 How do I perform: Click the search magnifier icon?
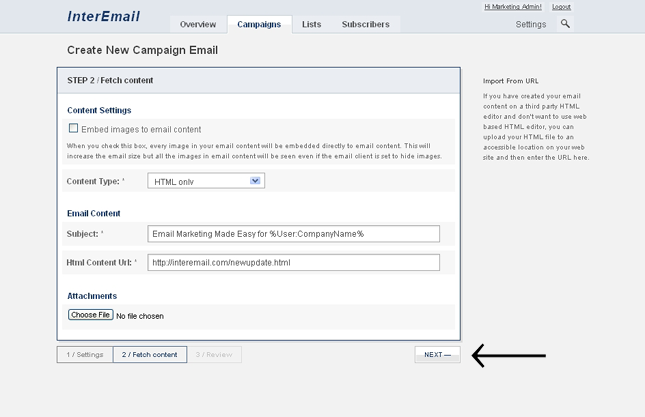point(565,24)
